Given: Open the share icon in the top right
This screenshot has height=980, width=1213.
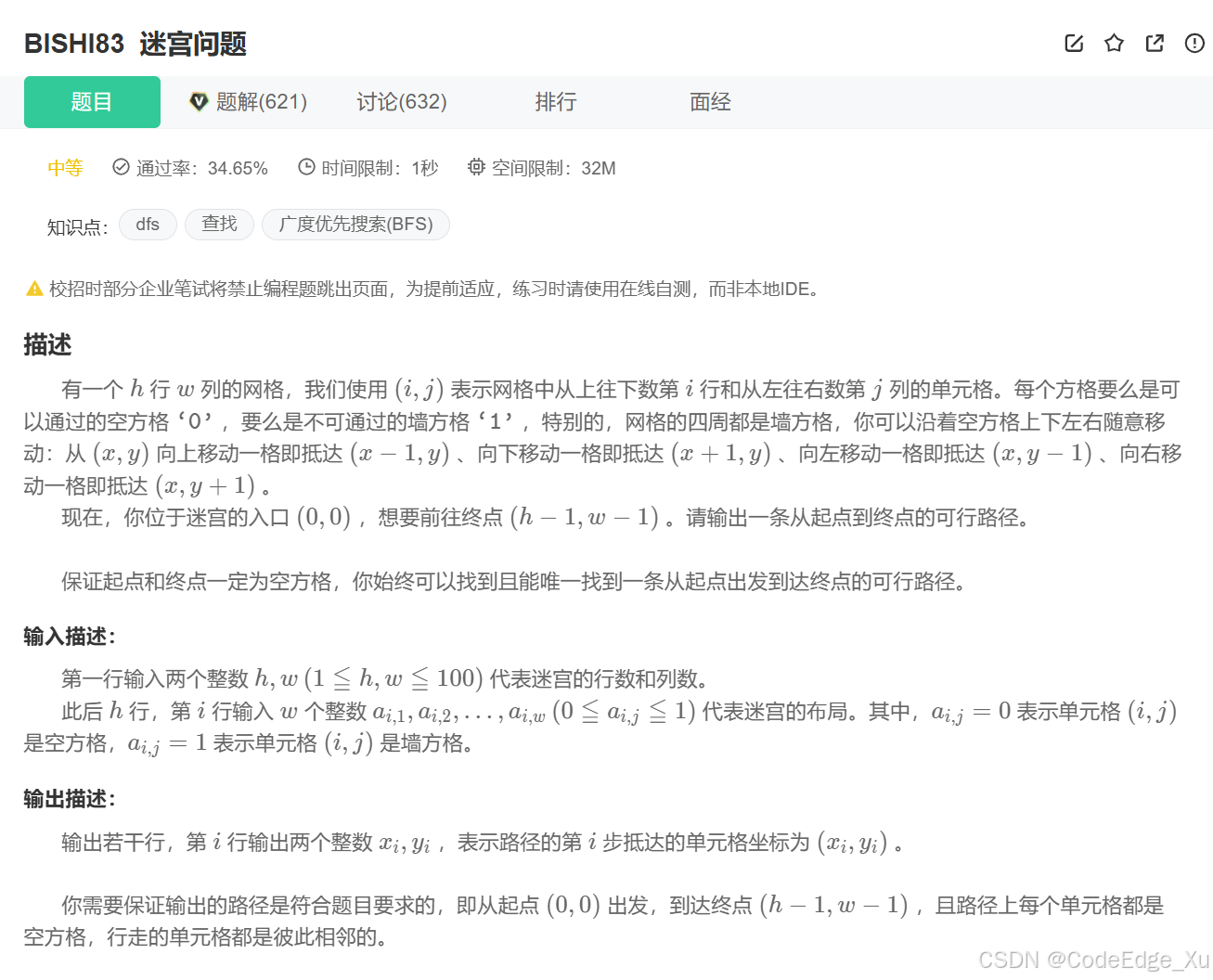Looking at the screenshot, I should pyautogui.click(x=1154, y=43).
